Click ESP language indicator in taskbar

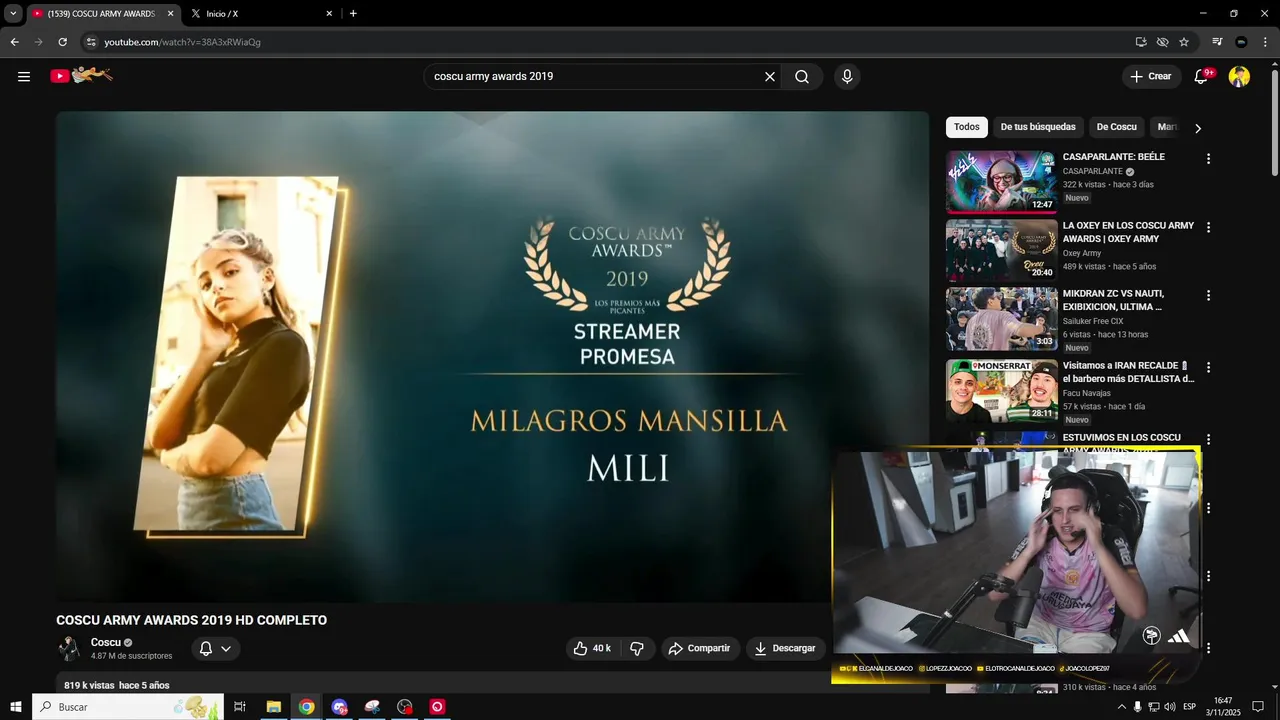[1189, 707]
